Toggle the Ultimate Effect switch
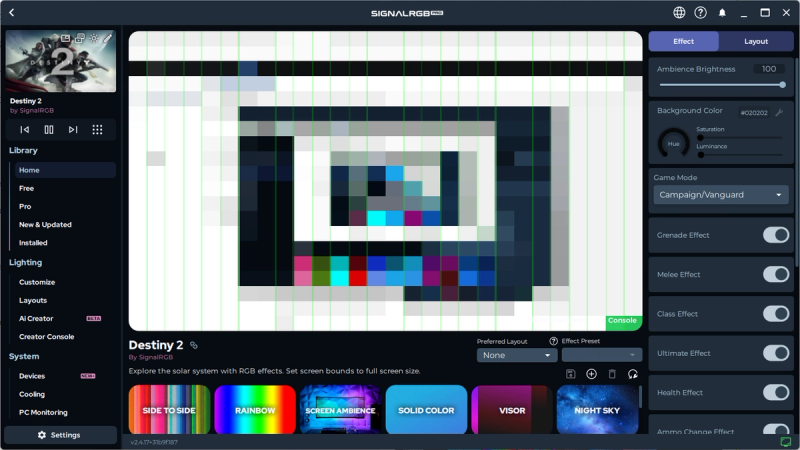800x450 pixels. click(x=776, y=353)
